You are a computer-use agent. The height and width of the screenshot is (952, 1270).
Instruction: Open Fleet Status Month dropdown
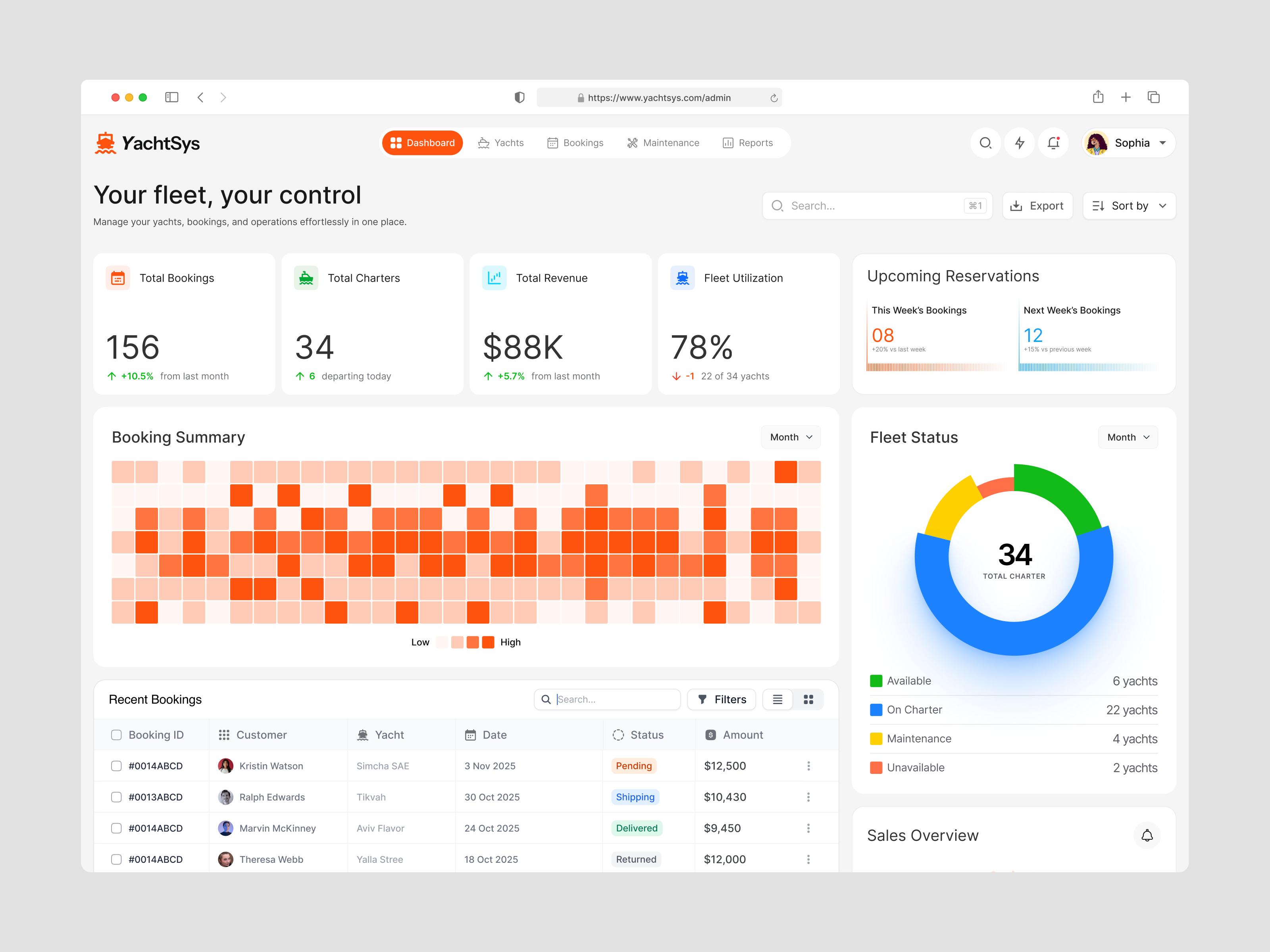click(1128, 437)
